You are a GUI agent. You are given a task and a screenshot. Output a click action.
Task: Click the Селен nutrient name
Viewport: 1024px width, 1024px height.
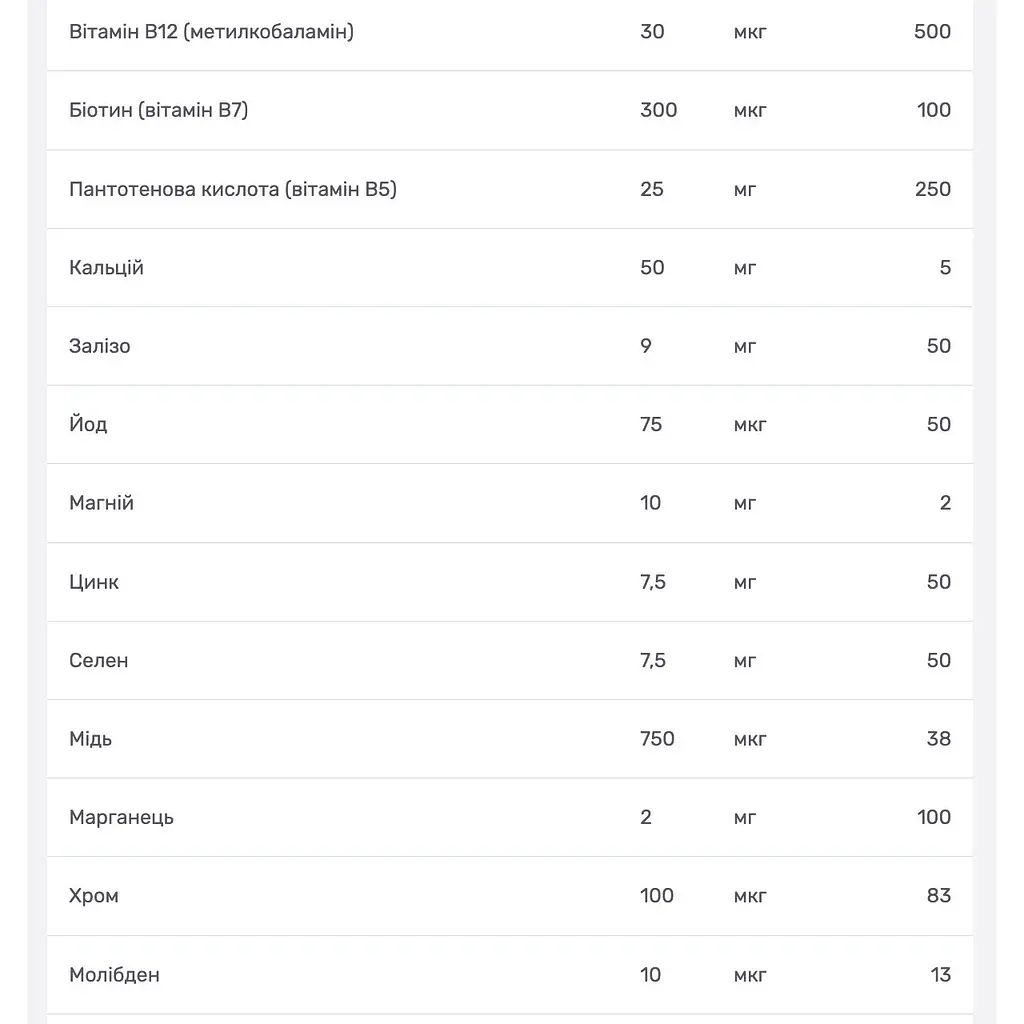tap(99, 660)
